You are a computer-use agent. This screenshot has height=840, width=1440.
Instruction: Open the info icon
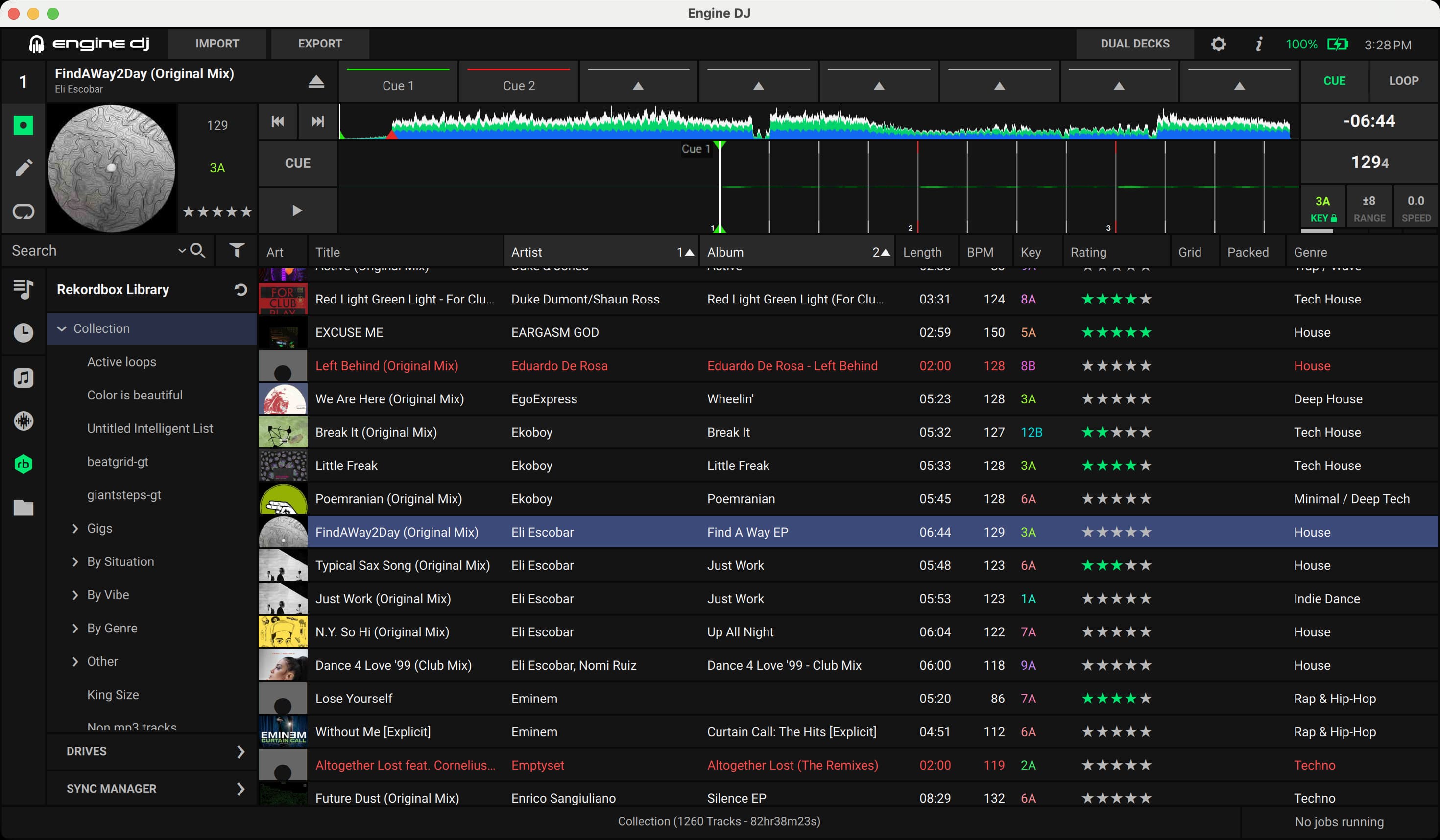(1258, 44)
